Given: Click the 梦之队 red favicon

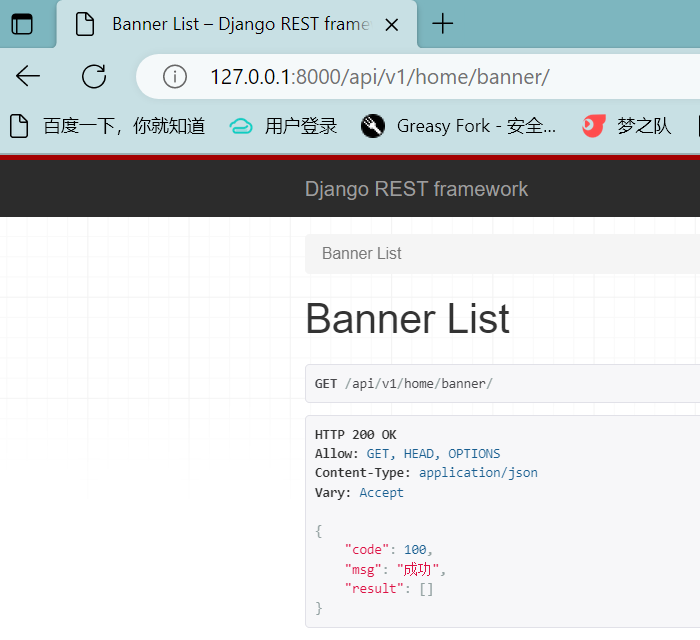Looking at the screenshot, I should 594,126.
